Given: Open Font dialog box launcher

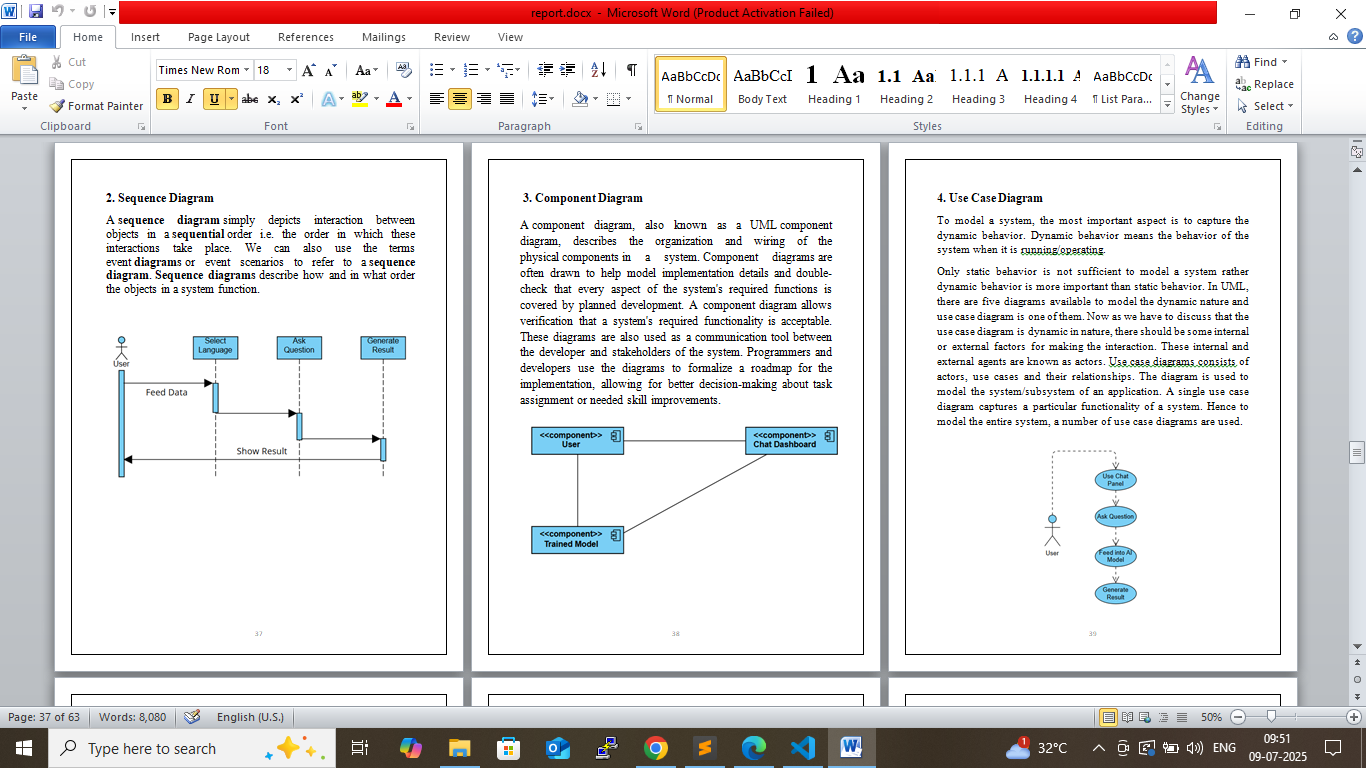Looking at the screenshot, I should coord(411,127).
